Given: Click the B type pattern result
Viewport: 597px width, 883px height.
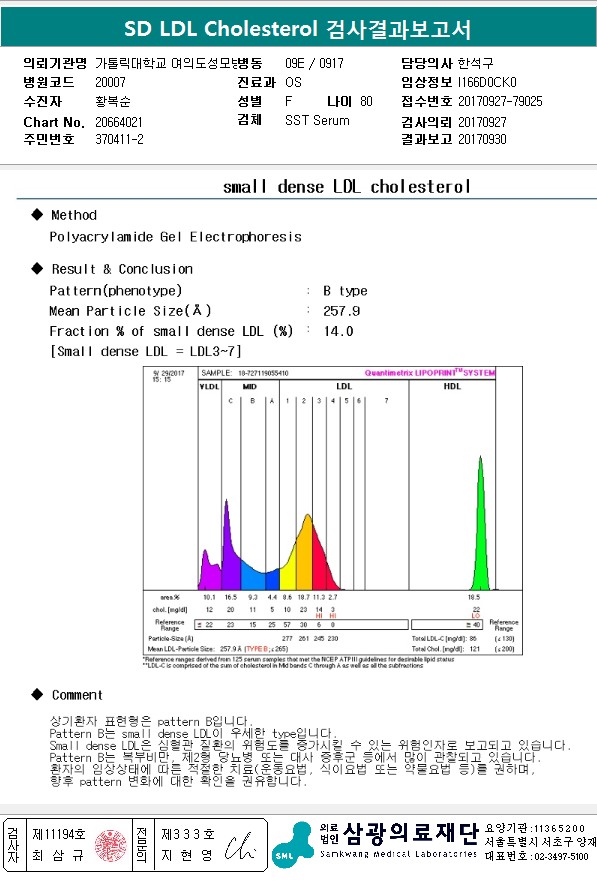Looking at the screenshot, I should click(x=345, y=291).
